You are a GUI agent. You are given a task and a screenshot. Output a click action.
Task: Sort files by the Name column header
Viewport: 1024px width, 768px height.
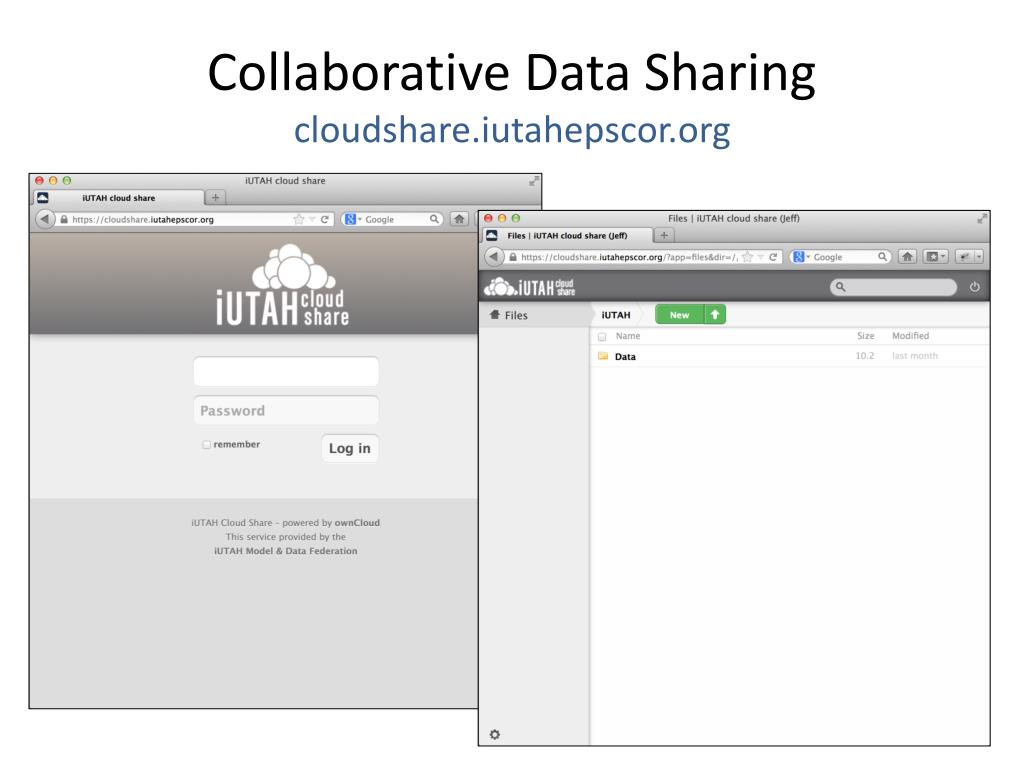628,336
